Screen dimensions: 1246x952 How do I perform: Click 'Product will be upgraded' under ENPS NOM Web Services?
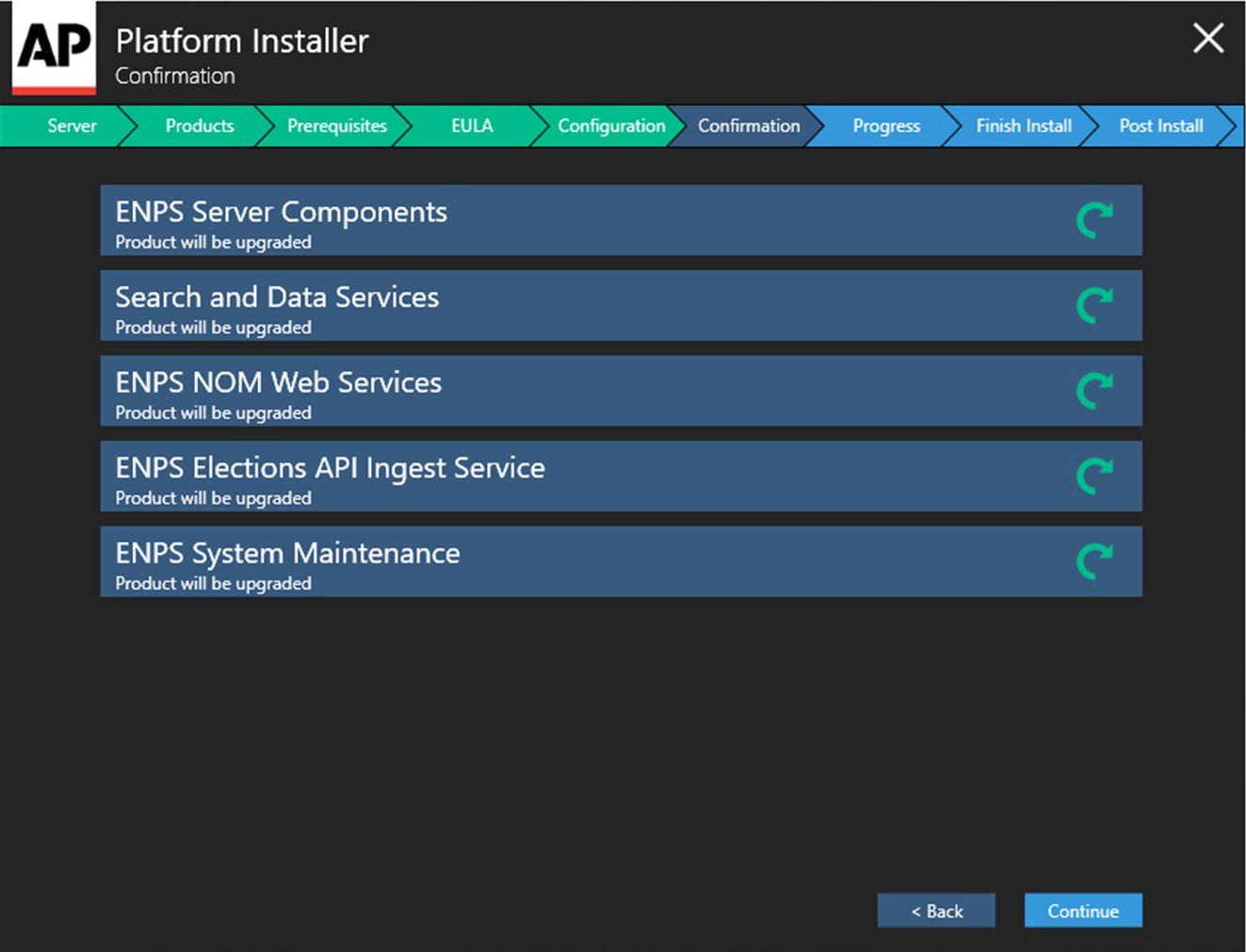pos(213,412)
